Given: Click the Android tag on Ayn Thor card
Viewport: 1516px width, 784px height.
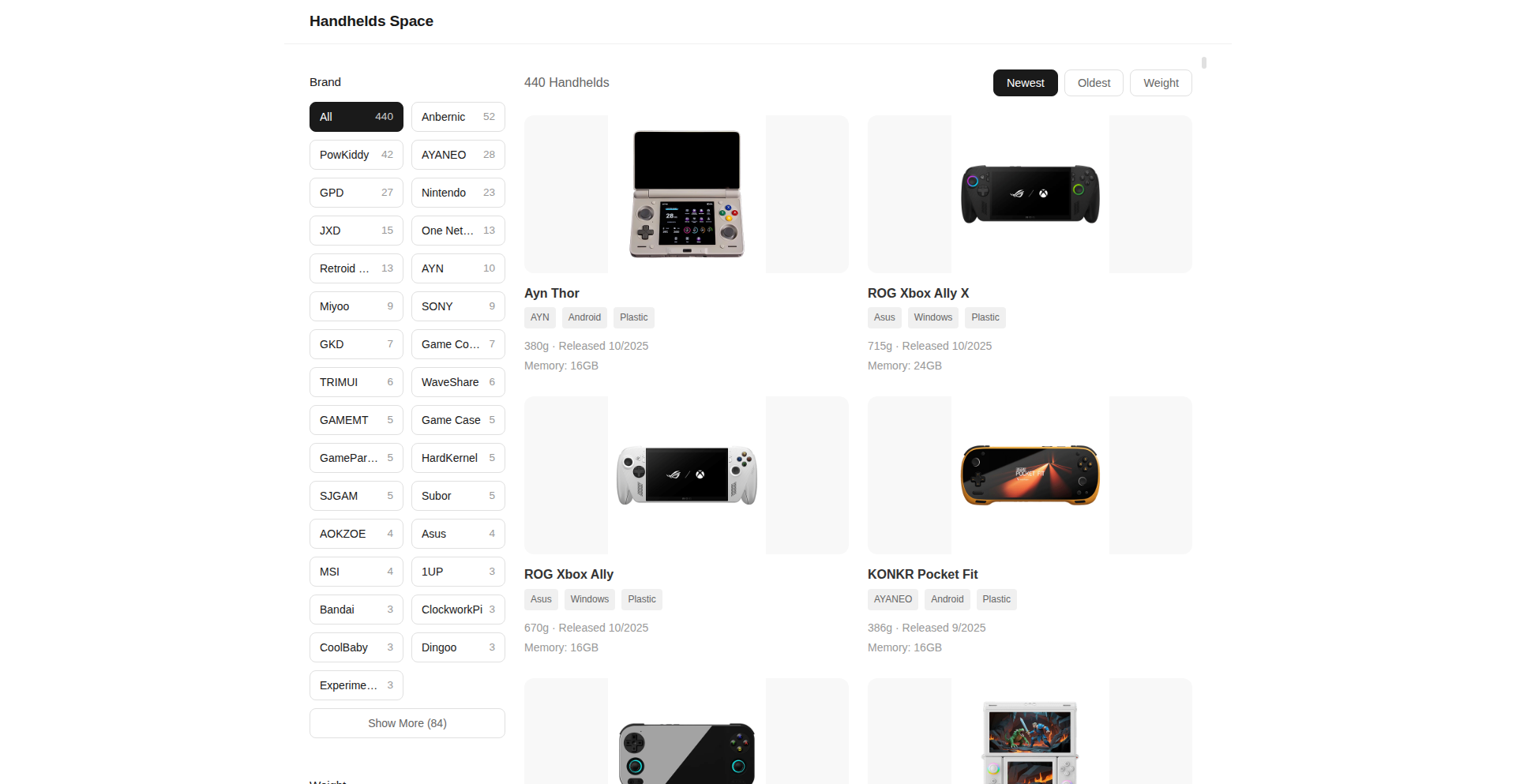Looking at the screenshot, I should click(x=584, y=317).
